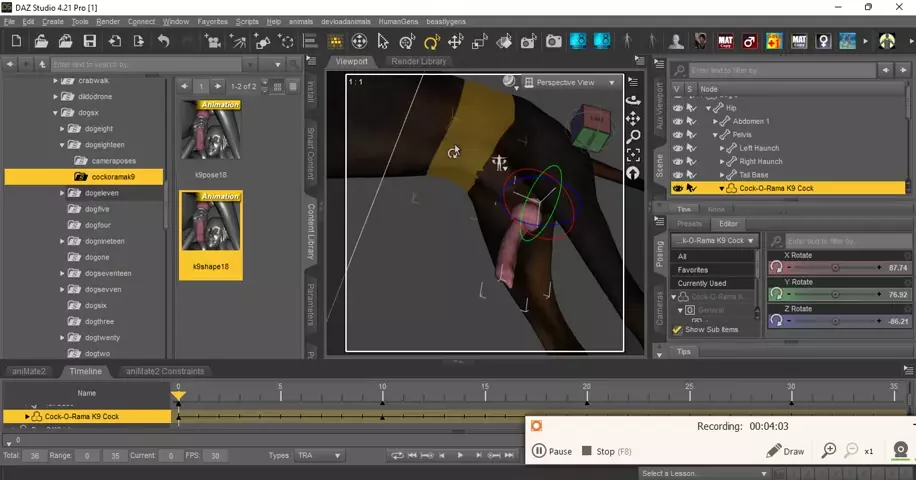916x480 pixels.
Task: Click the orbit camera icon beside viewport
Action: 633,100
